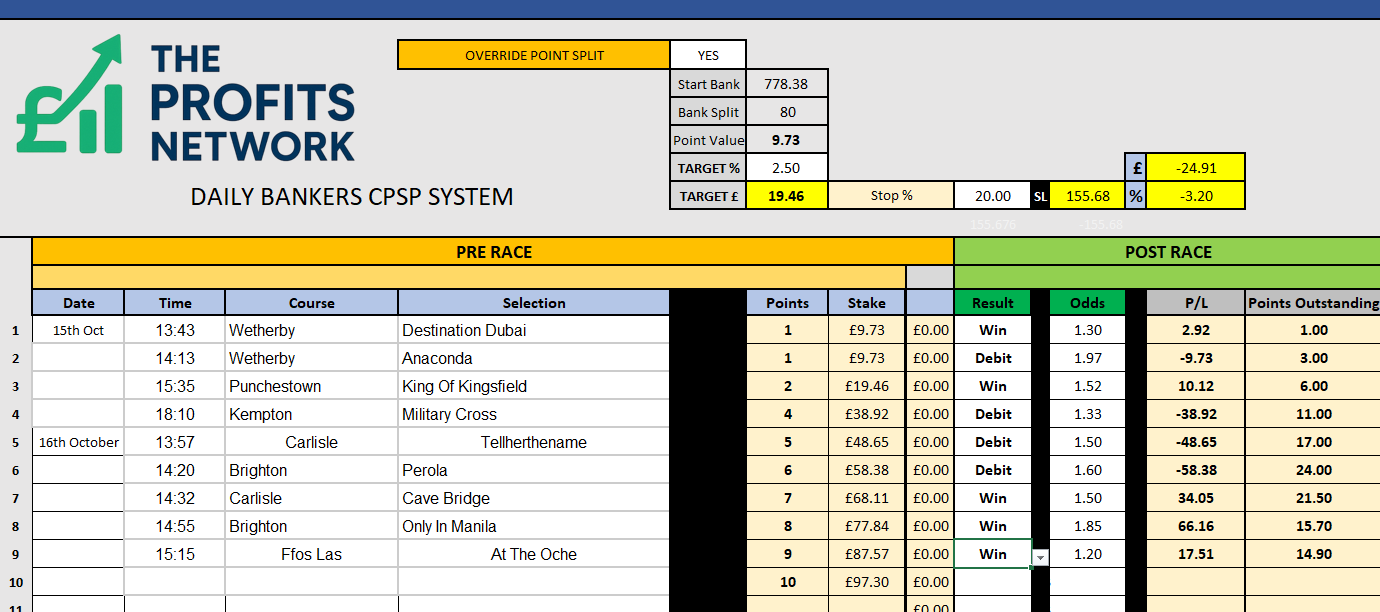Click the Destination Dubai selection cell

point(533,330)
